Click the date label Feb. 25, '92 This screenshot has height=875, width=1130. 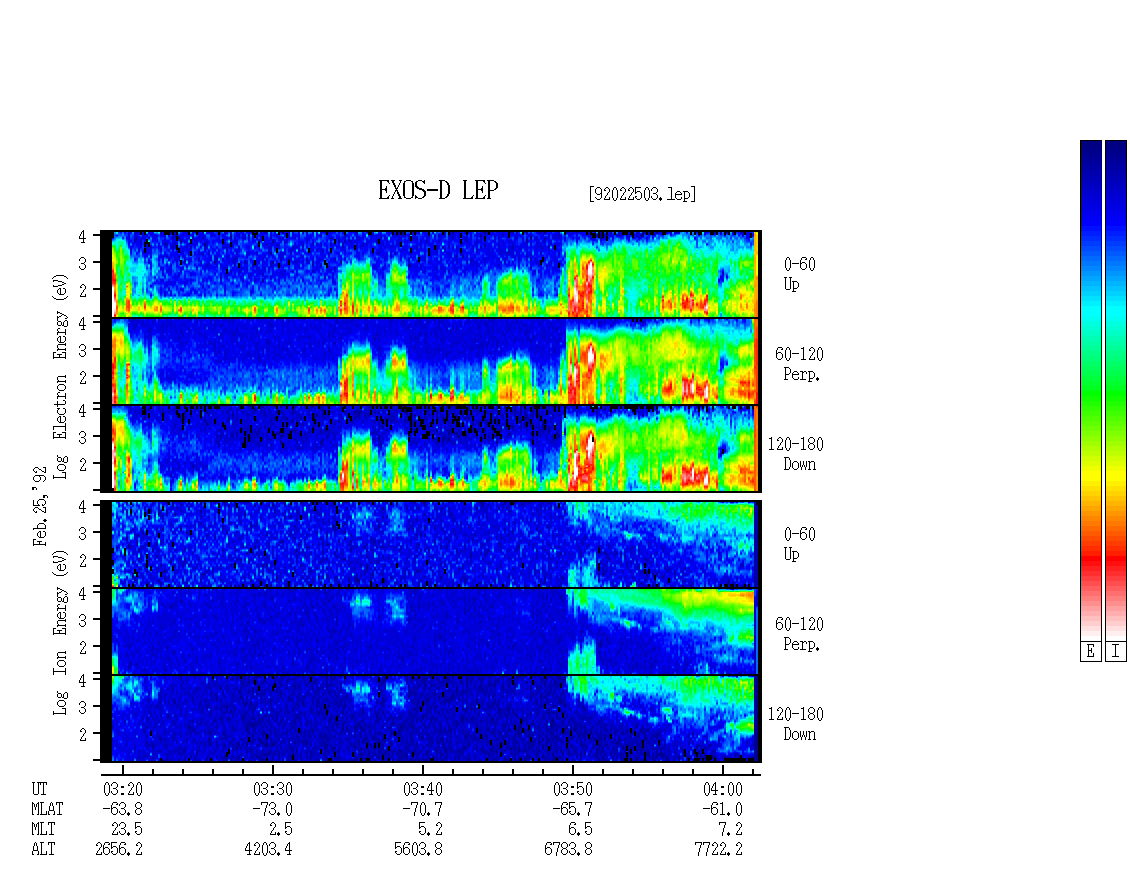coord(40,506)
